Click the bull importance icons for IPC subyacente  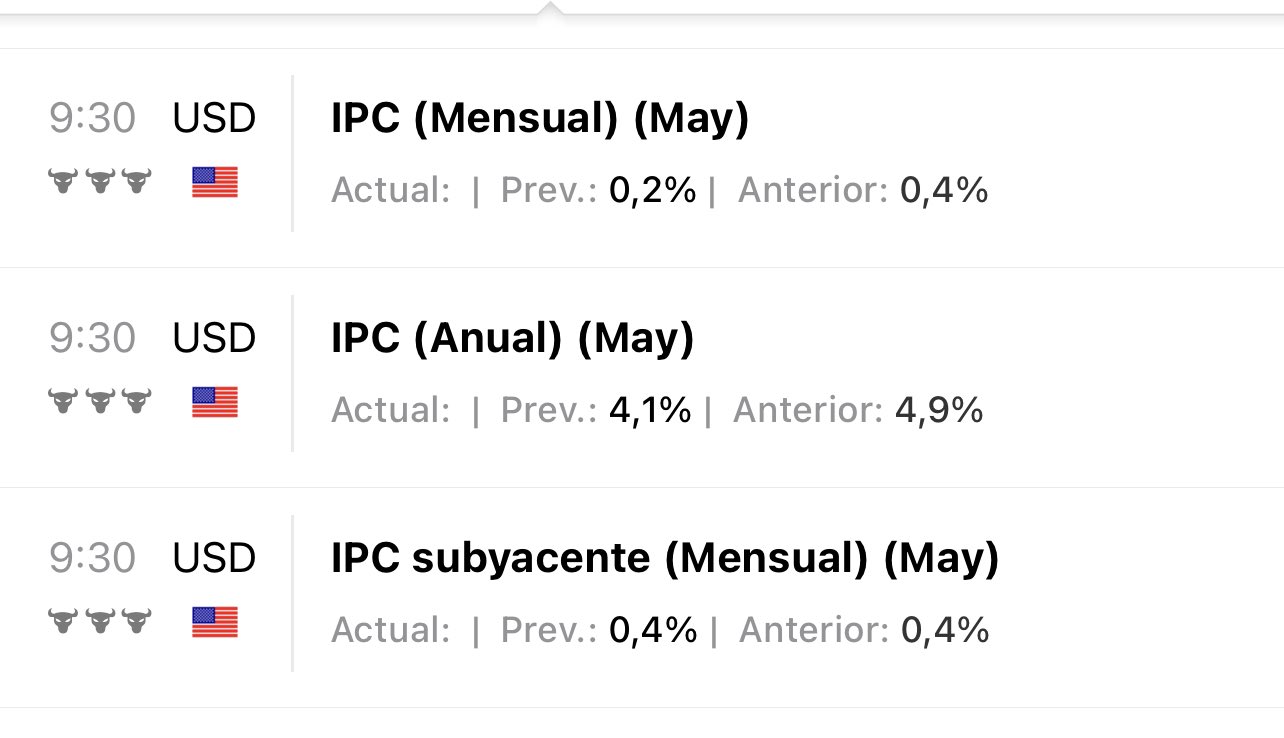[100, 621]
